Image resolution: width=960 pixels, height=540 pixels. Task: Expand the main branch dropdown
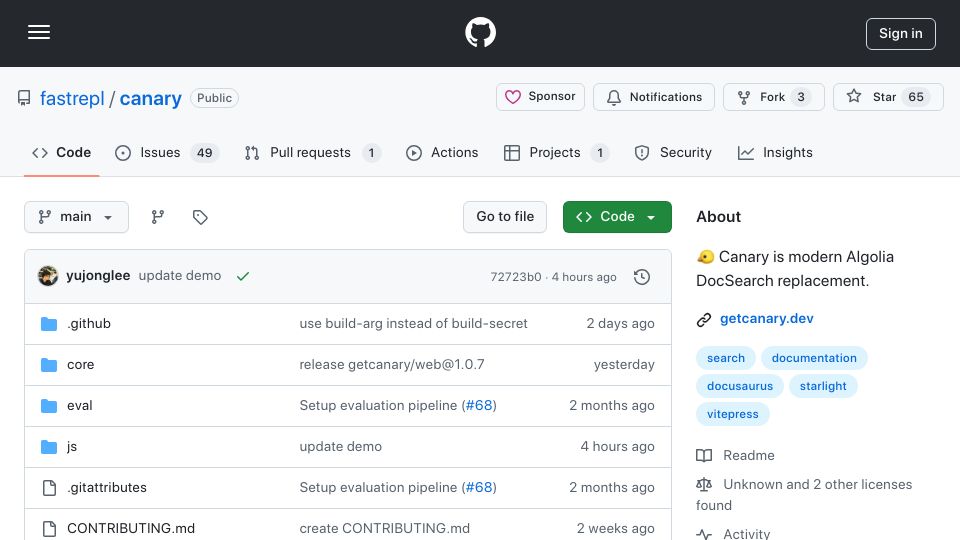[76, 217]
